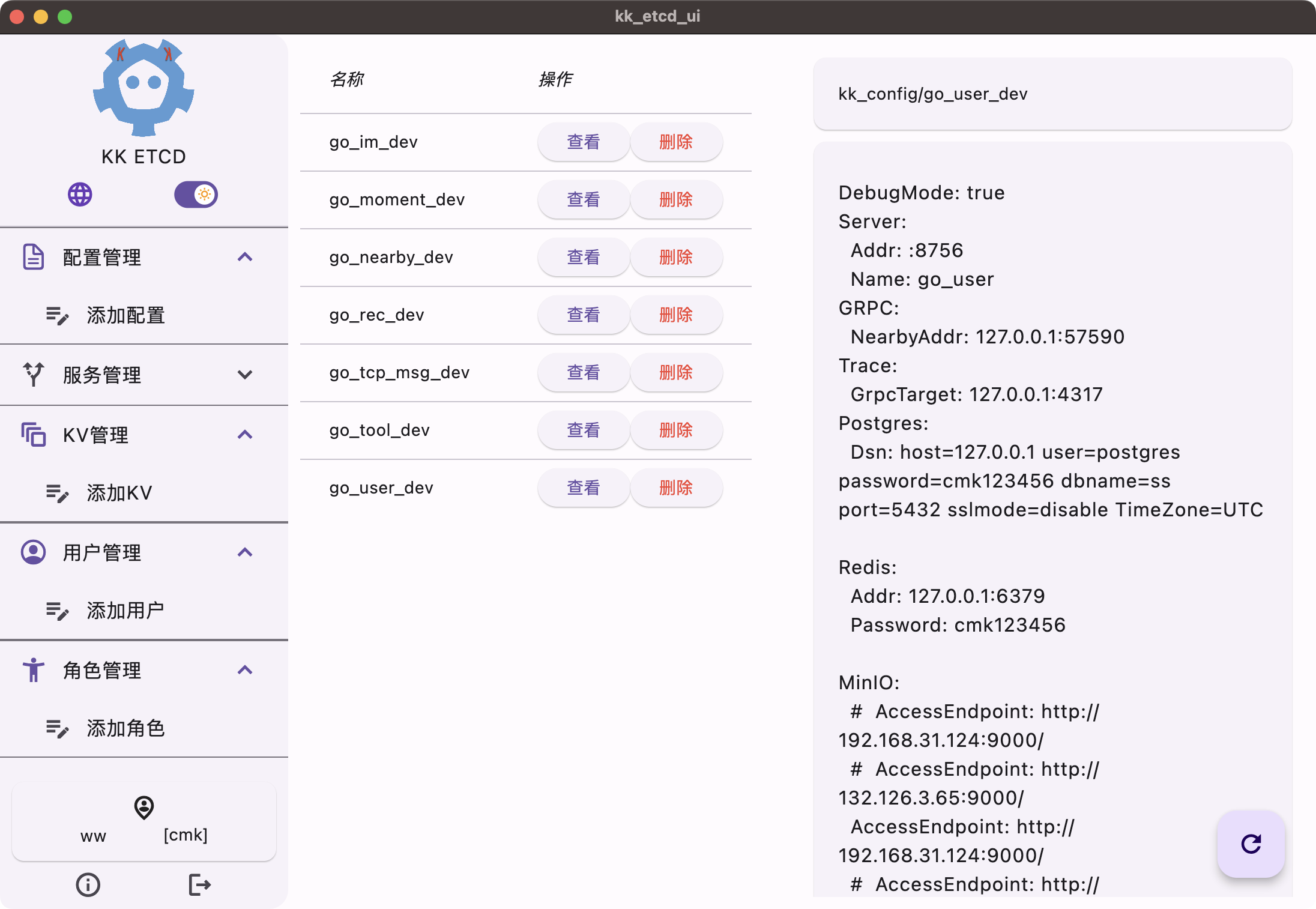Collapse the 角色管理 section chevron

tap(245, 670)
